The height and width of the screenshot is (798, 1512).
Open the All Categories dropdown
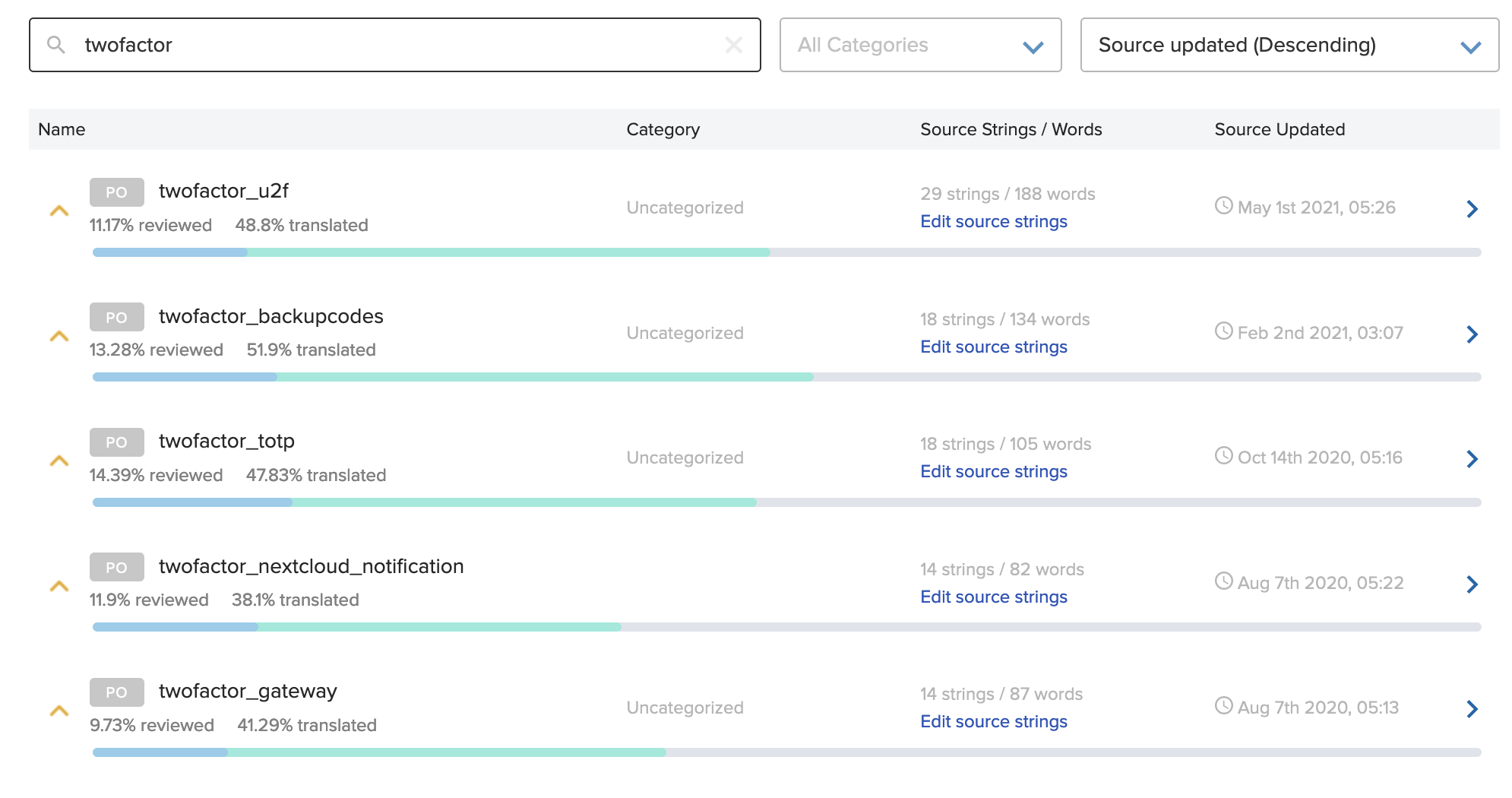tap(919, 45)
